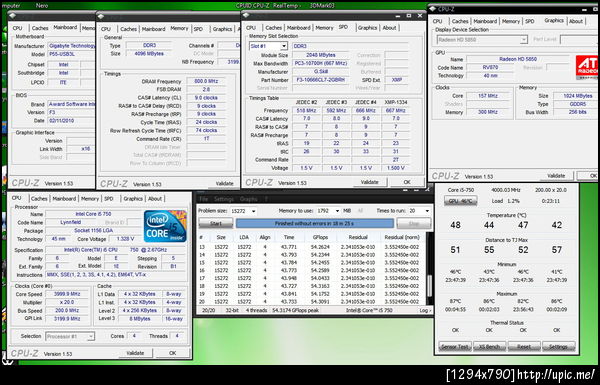The width and height of the screenshot is (600, 385).
Task: Open the Memory to use 1792 dropdown
Action: pyautogui.click(x=337, y=211)
